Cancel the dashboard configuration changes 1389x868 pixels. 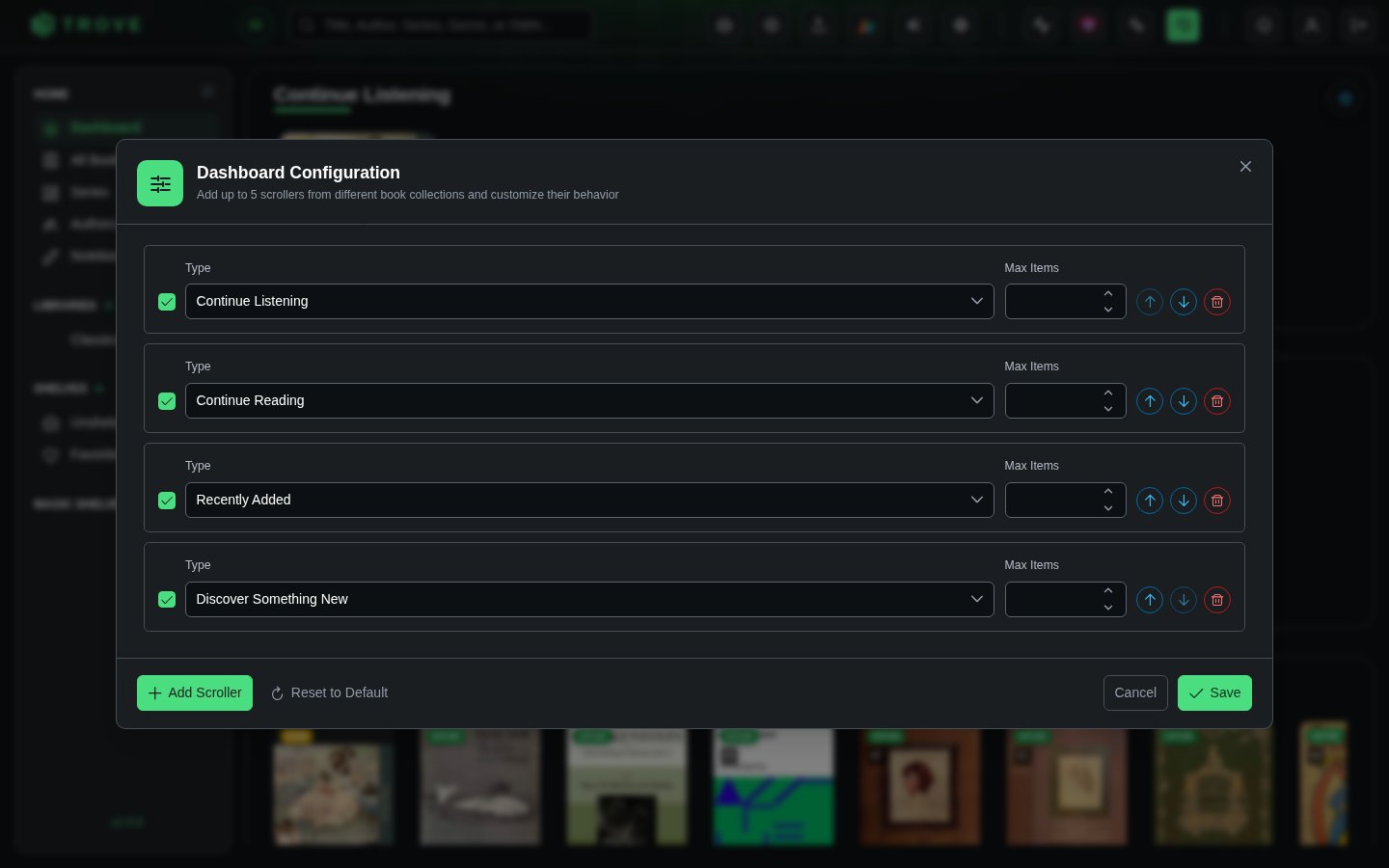click(1135, 692)
